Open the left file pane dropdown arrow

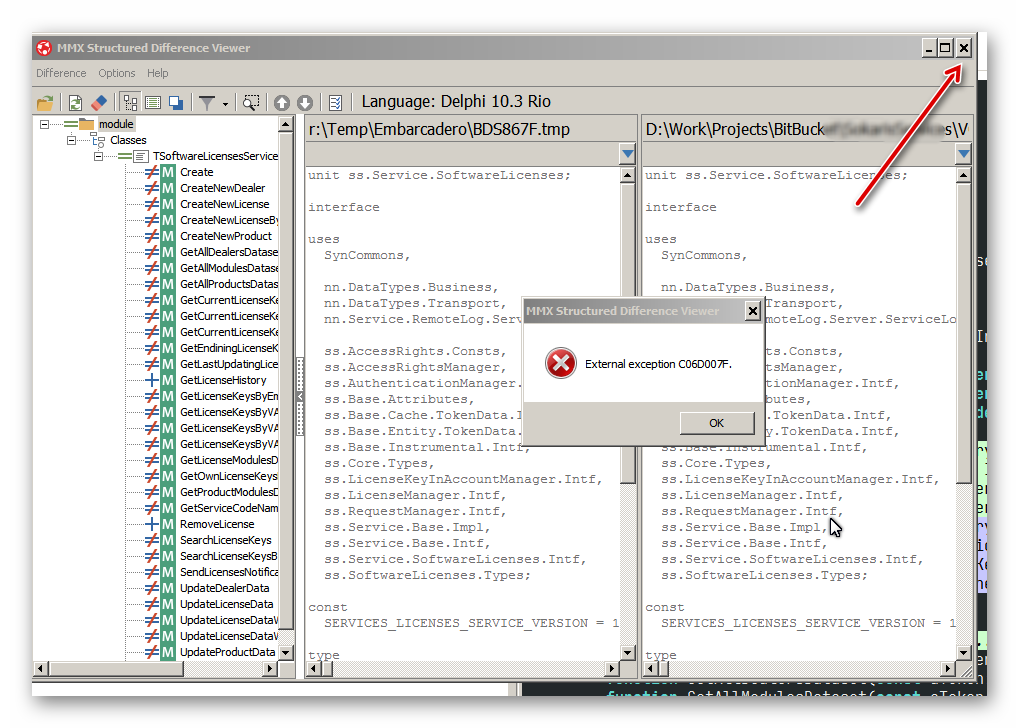click(627, 154)
